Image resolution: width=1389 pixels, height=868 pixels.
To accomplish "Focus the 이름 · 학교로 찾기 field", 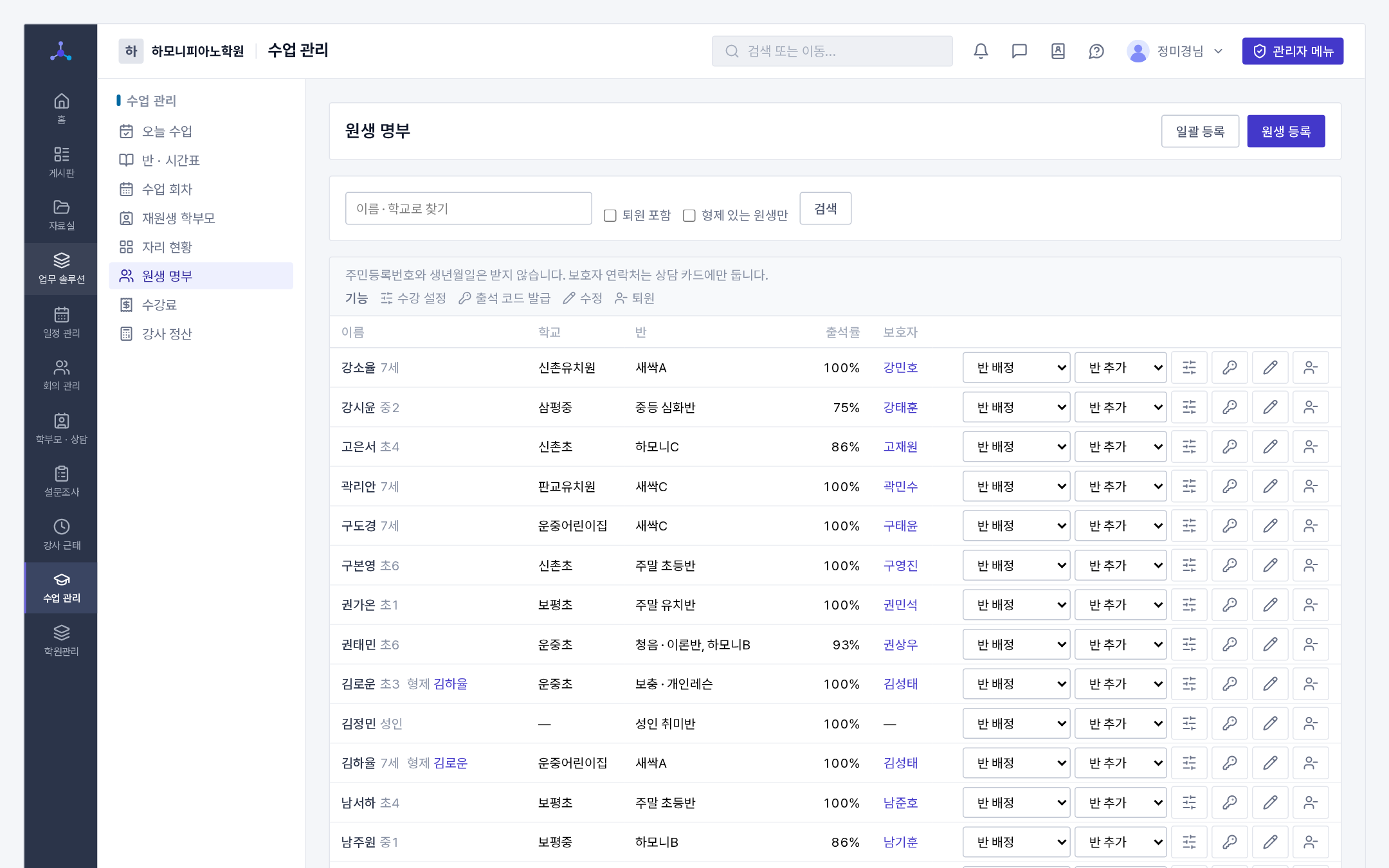I will [x=468, y=208].
